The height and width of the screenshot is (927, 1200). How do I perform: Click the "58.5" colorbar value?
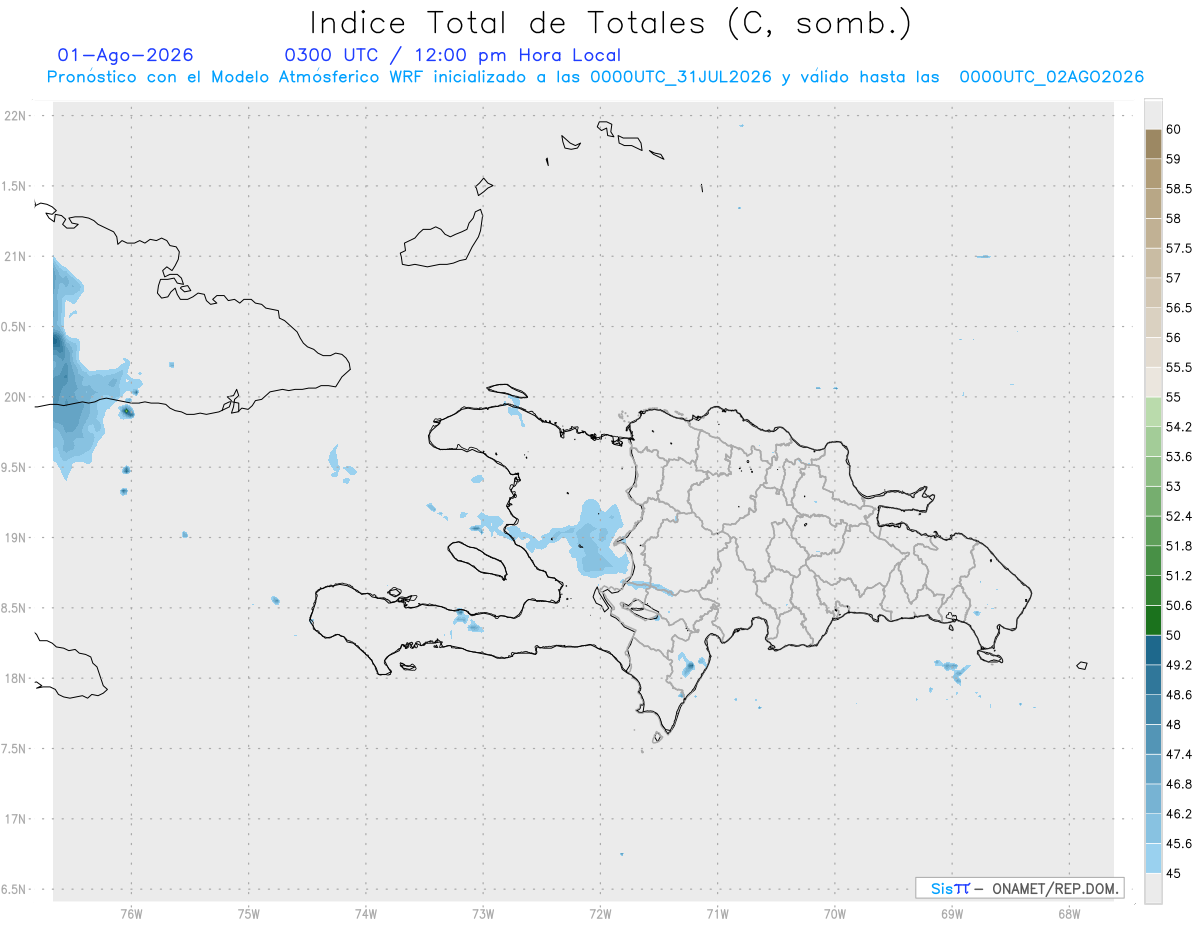point(1178,189)
